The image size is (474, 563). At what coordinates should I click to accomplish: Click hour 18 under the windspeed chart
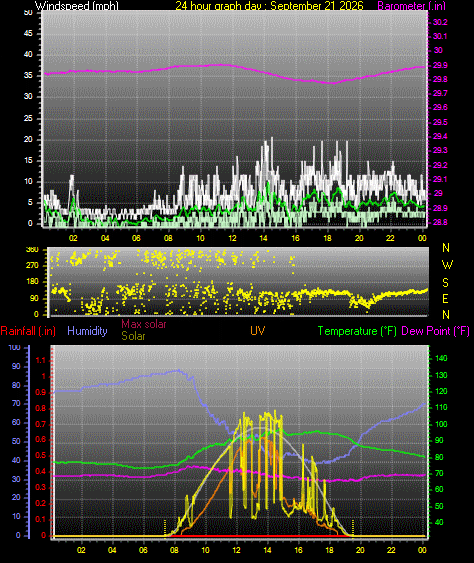click(327, 238)
